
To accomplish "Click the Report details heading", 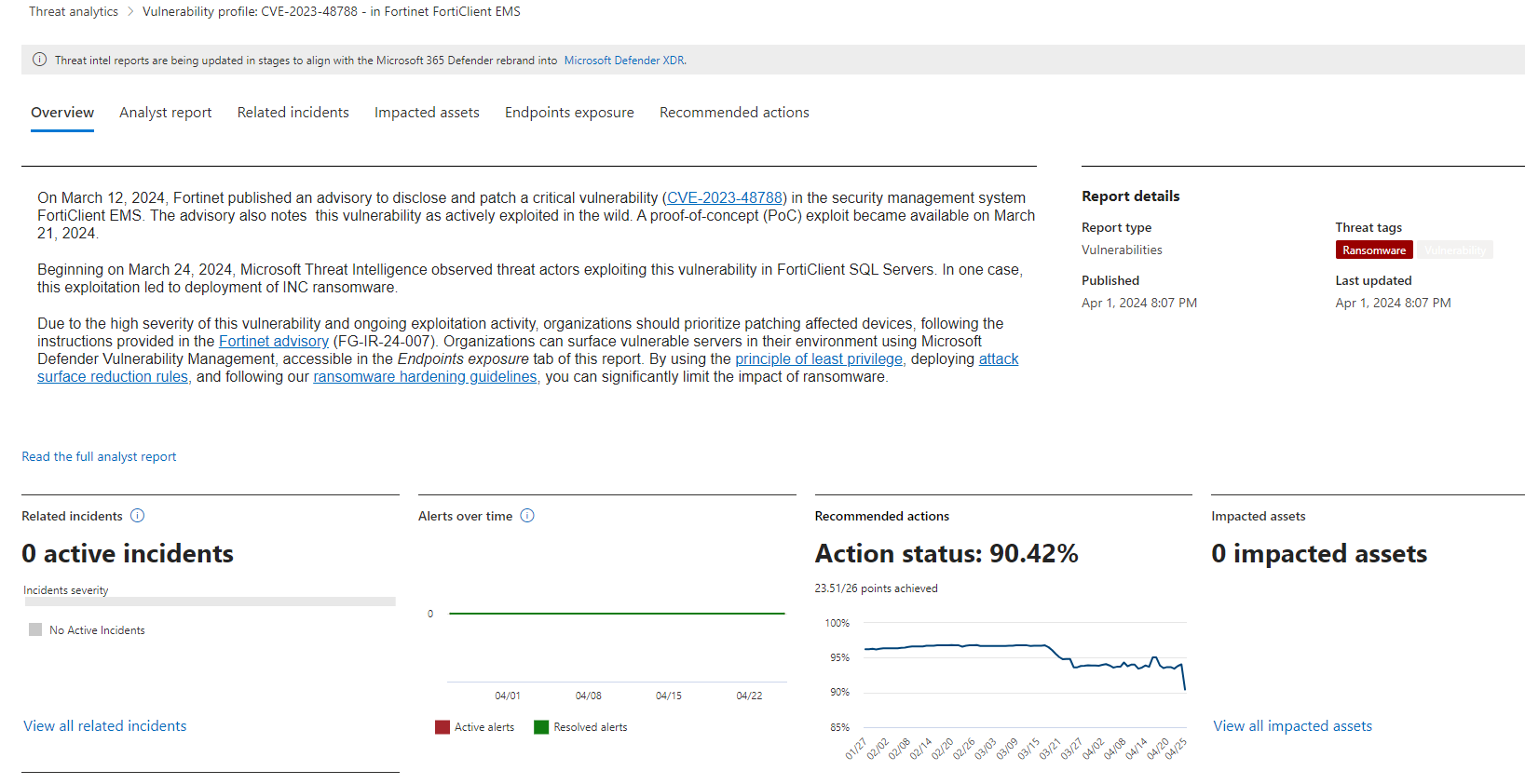I will [x=1130, y=196].
